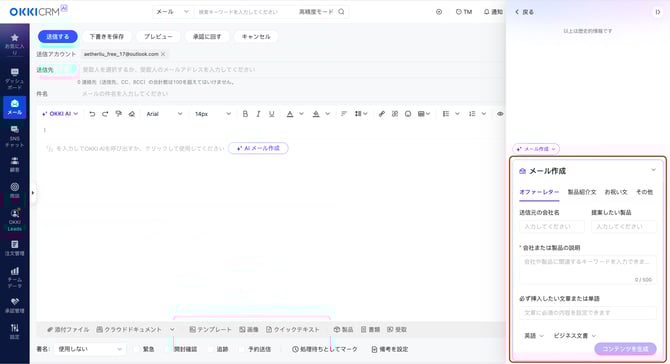Toggle Italic formatting
This screenshot has height=364, width=670.
tap(258, 114)
